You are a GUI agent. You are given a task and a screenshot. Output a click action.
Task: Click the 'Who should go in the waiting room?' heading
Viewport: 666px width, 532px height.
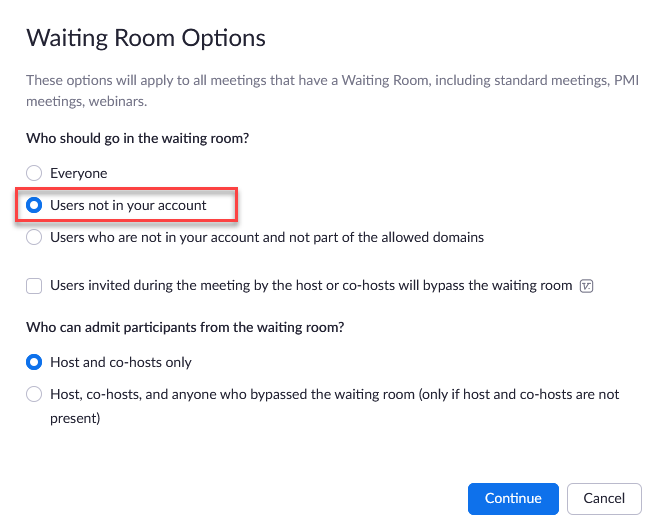138,138
